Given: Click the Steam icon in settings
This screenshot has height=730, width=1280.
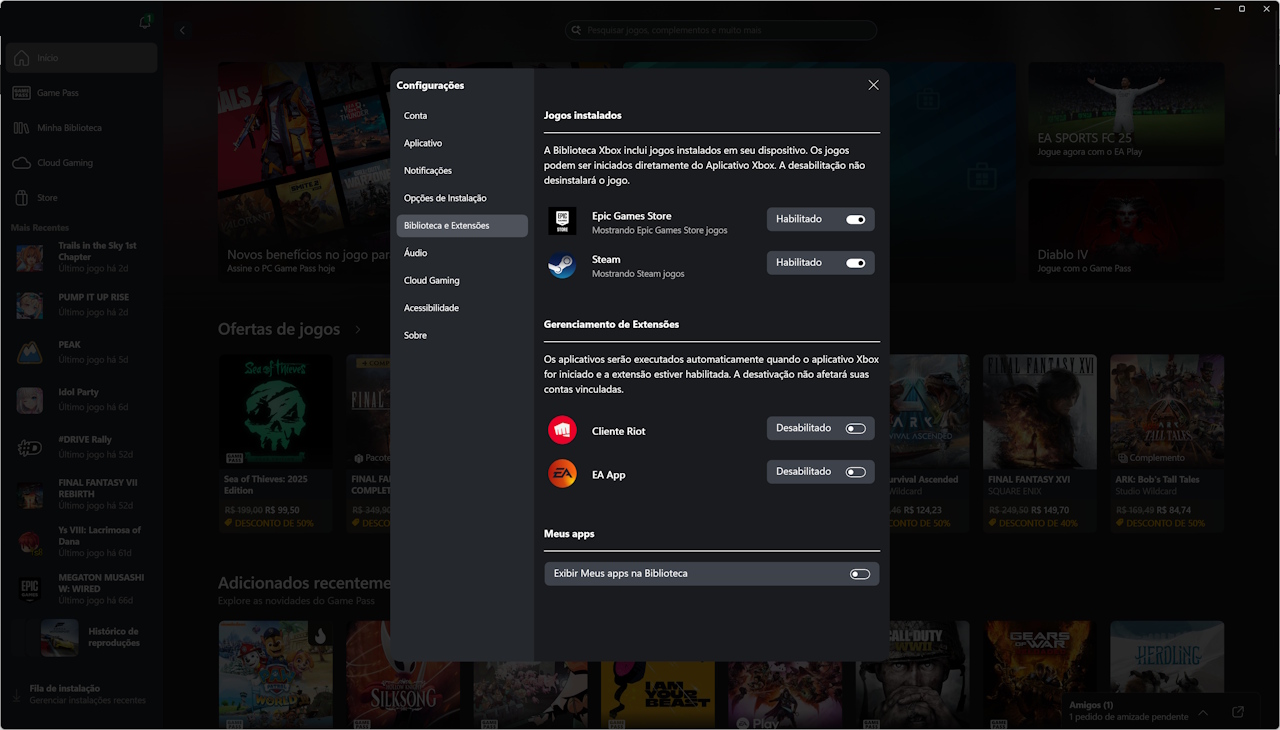Looking at the screenshot, I should tap(562, 266).
